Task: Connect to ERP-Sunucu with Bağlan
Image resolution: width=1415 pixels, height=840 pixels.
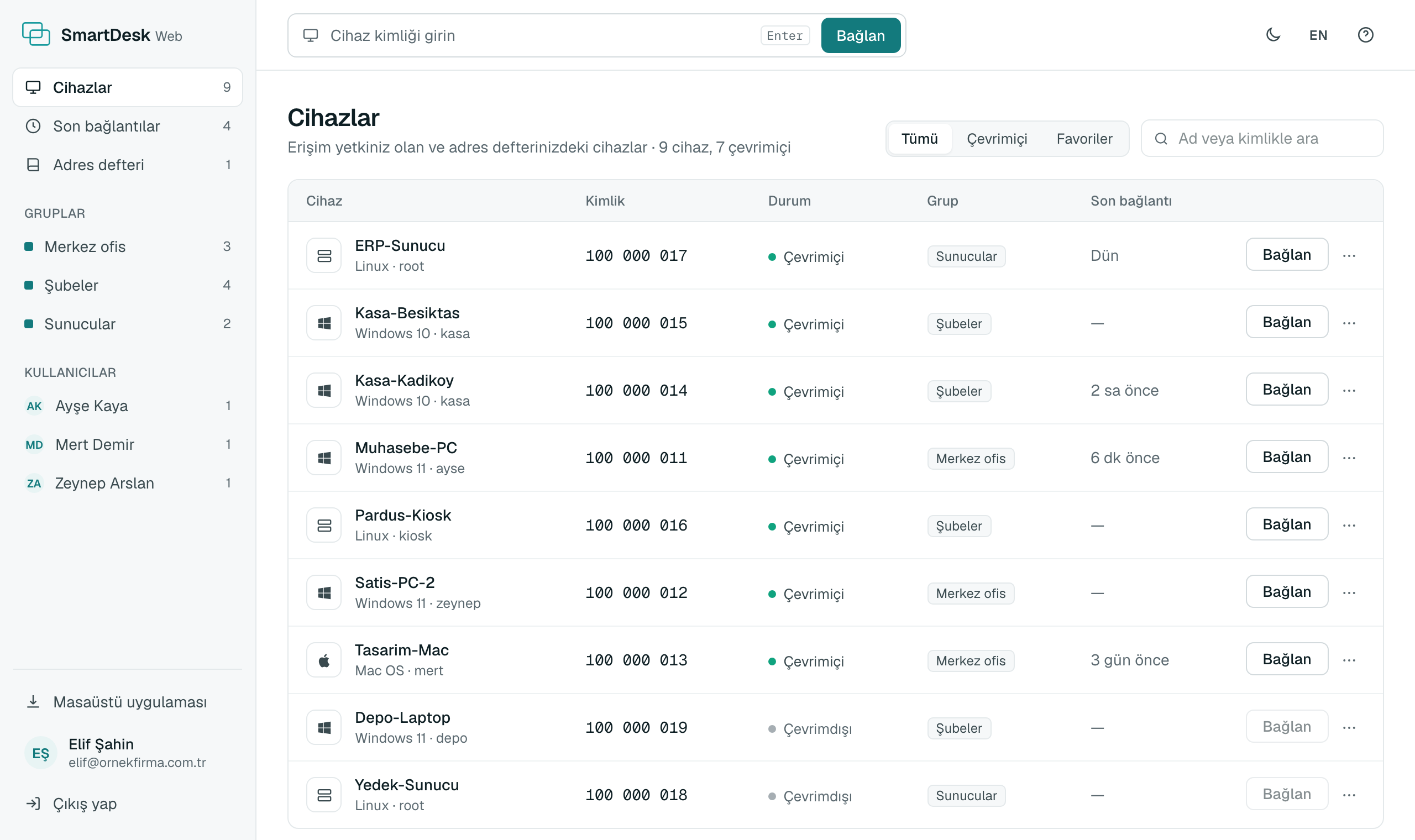Action: (1287, 255)
